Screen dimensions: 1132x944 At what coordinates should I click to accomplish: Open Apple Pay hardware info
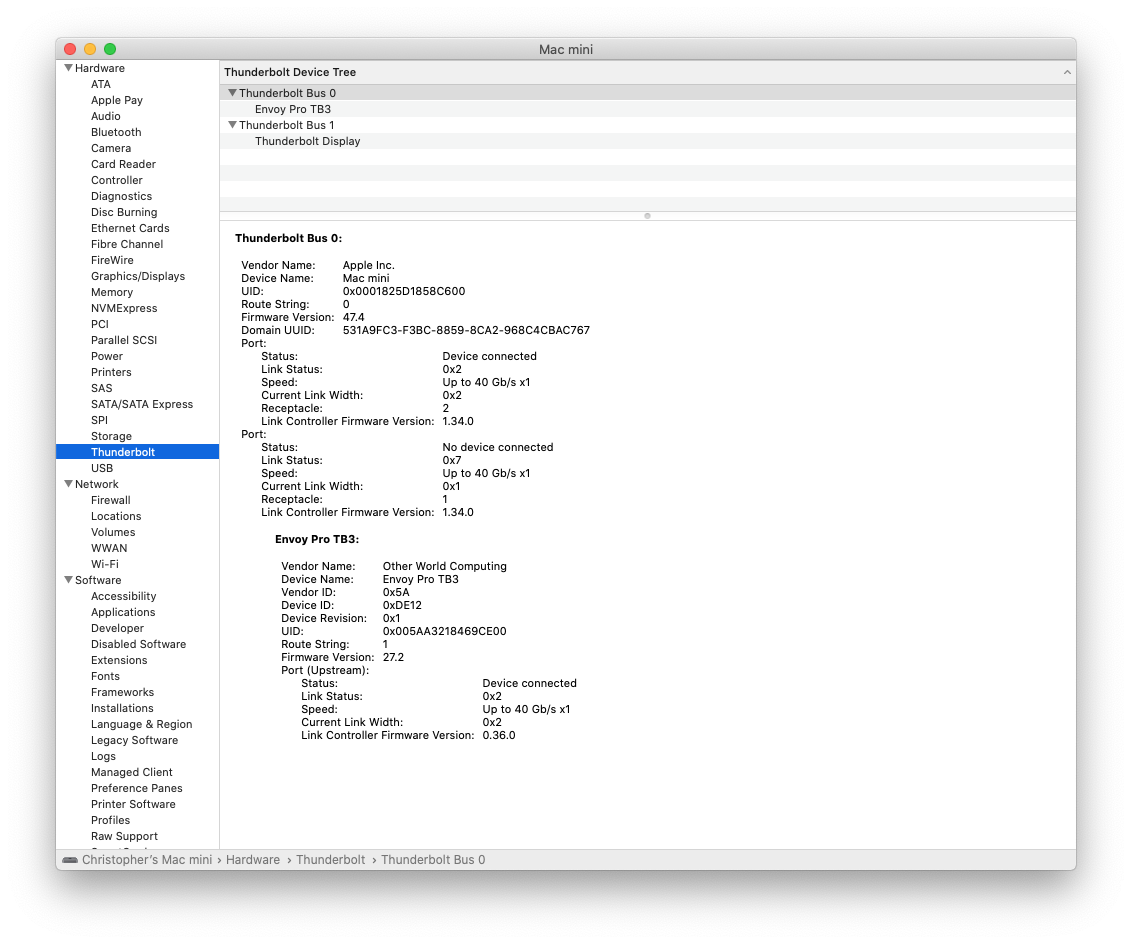(x=117, y=100)
